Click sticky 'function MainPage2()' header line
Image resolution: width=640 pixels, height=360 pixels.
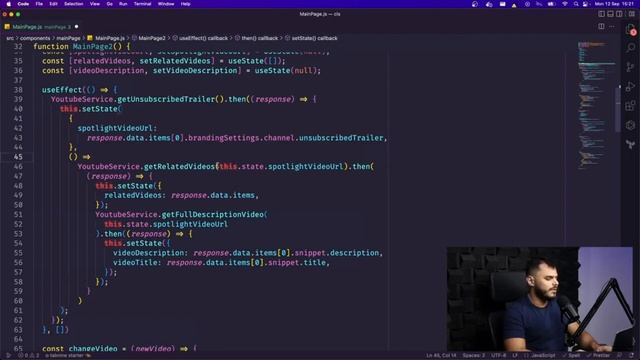tap(82, 47)
